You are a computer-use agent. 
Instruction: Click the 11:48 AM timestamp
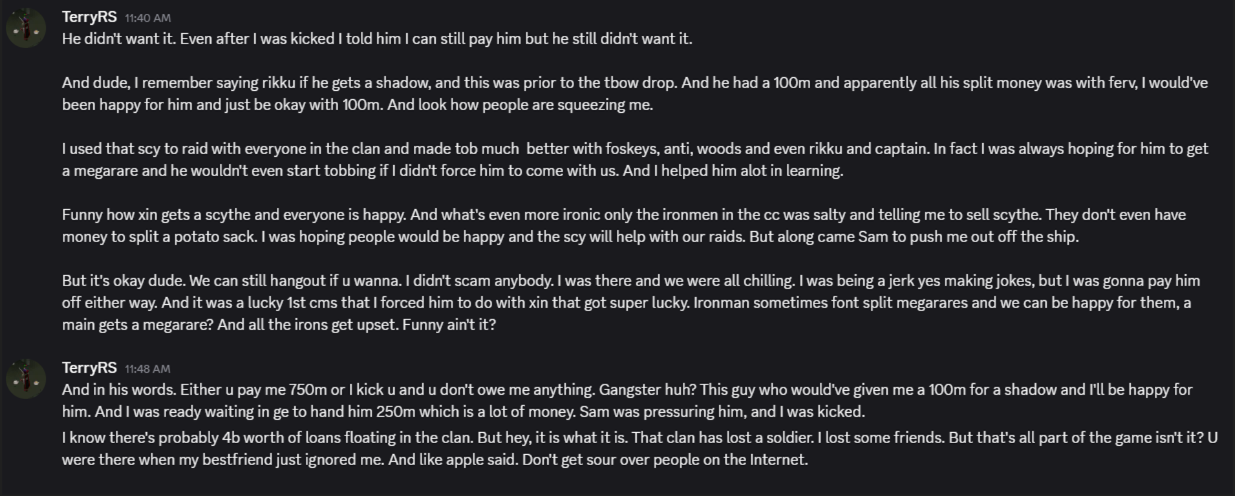[x=148, y=369]
